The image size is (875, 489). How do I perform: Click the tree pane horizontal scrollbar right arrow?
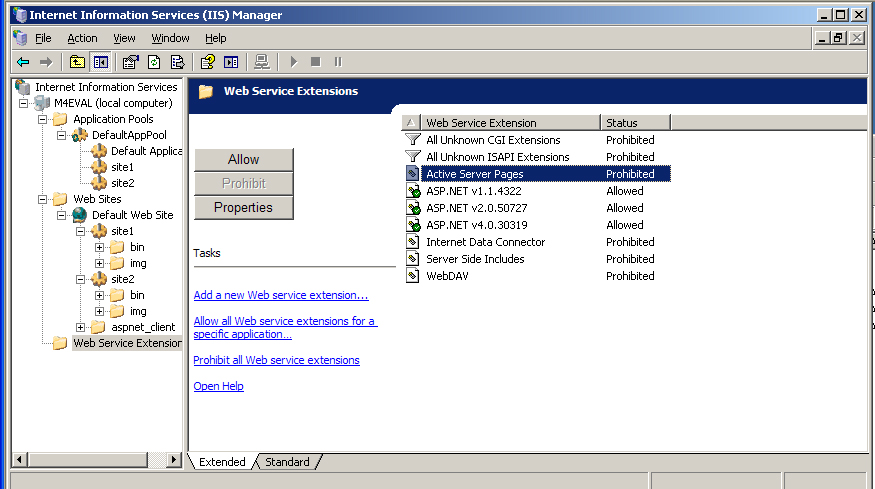pos(174,460)
